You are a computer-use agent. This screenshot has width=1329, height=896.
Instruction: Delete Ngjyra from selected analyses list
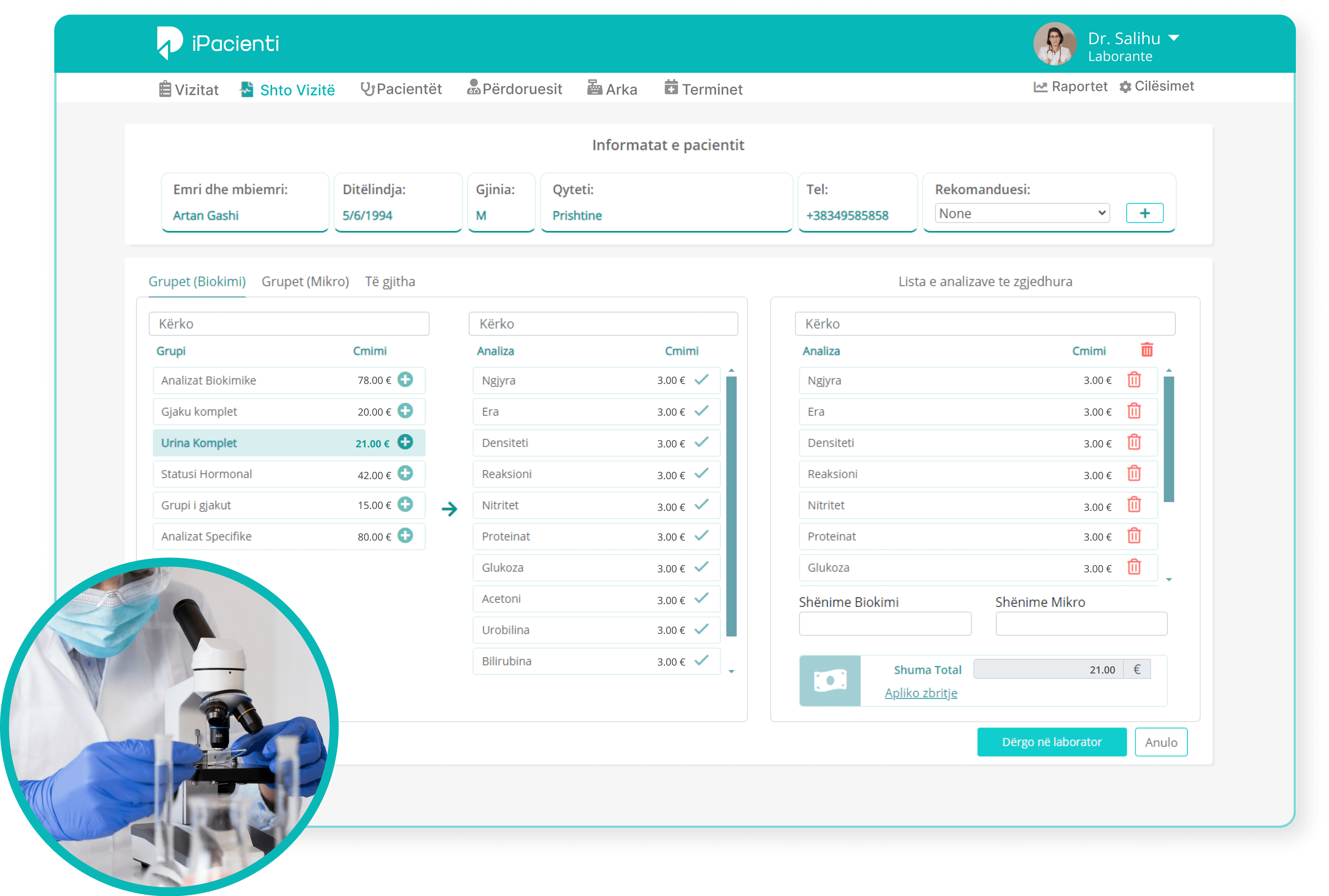click(x=1134, y=380)
